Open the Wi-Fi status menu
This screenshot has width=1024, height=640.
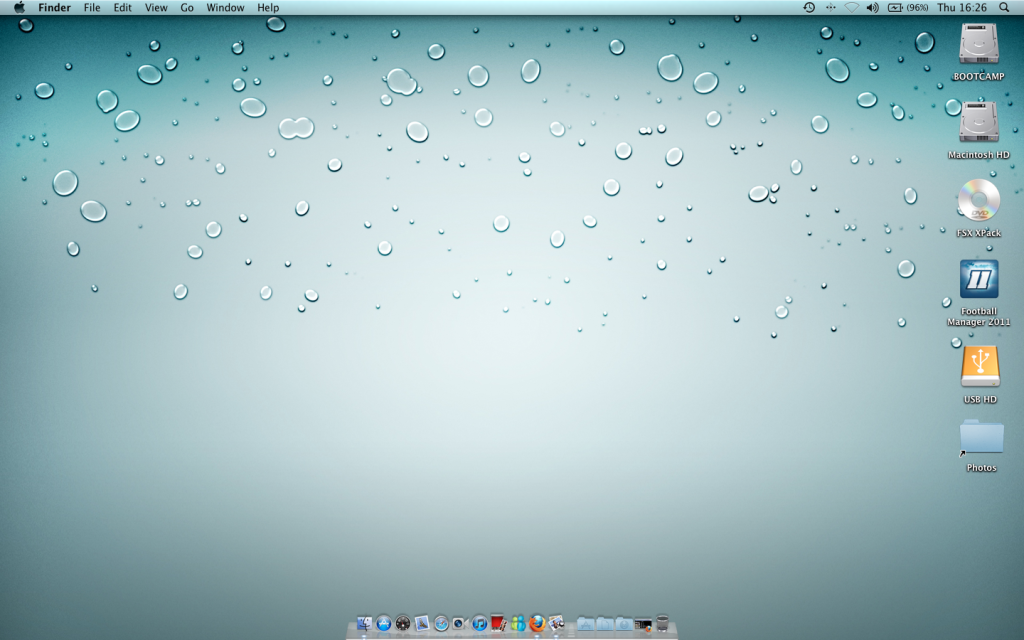[853, 7]
